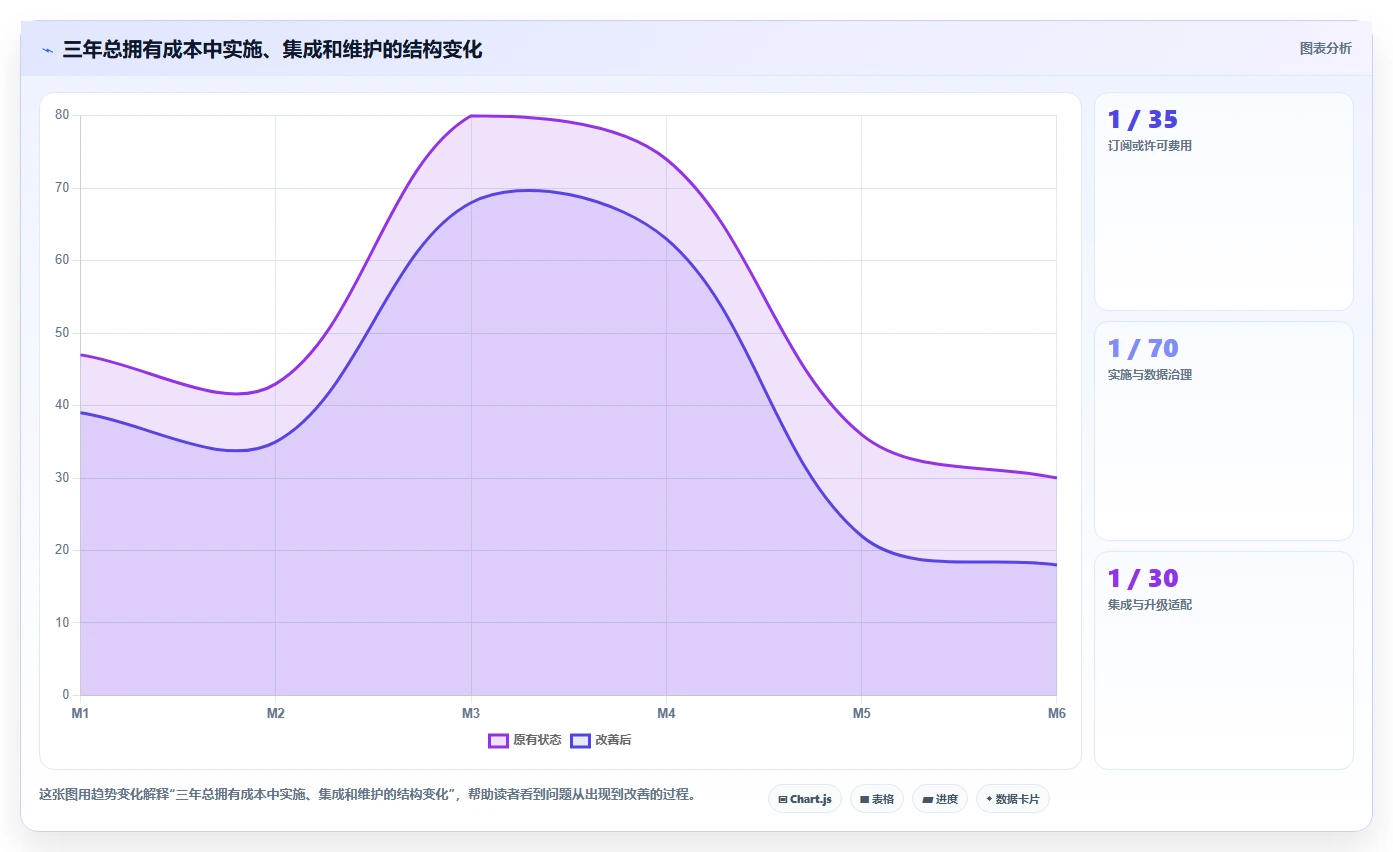The image size is (1393, 852).
Task: Click the 图表分析 label in header
Action: [x=1325, y=49]
